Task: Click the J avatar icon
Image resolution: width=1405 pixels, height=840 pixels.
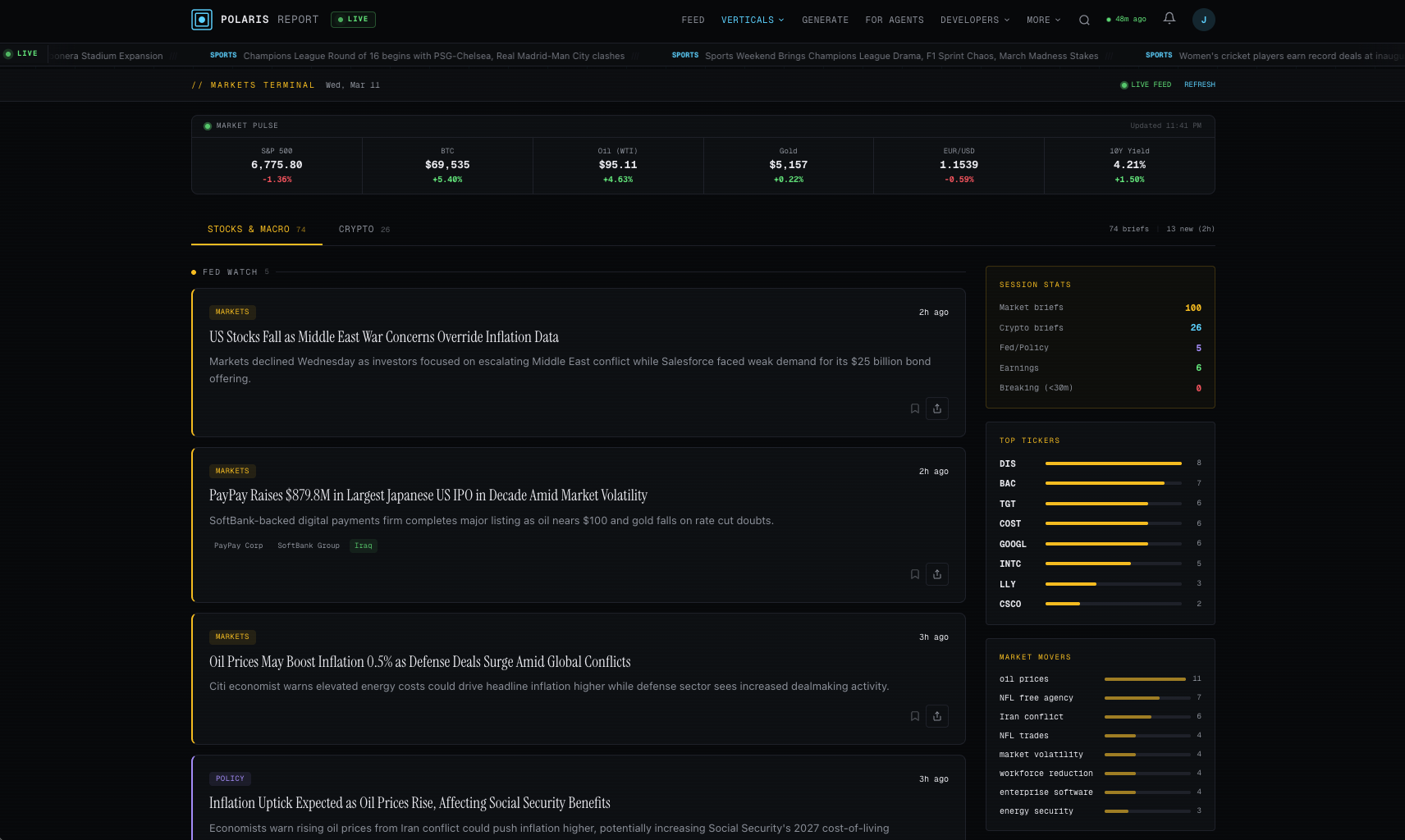Action: tap(1203, 19)
